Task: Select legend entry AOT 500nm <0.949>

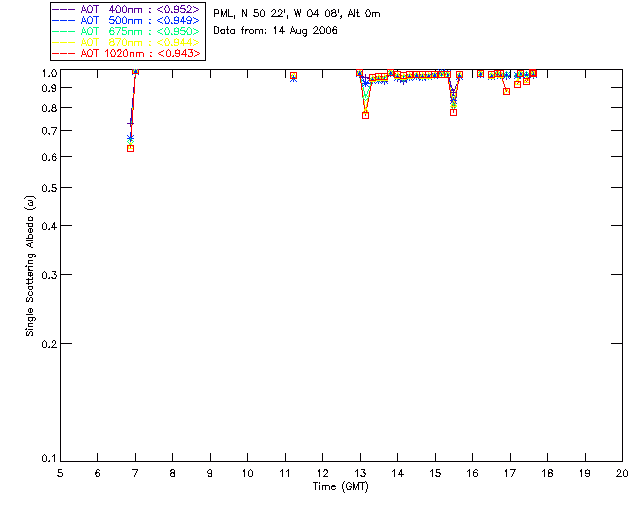Action: (127, 20)
